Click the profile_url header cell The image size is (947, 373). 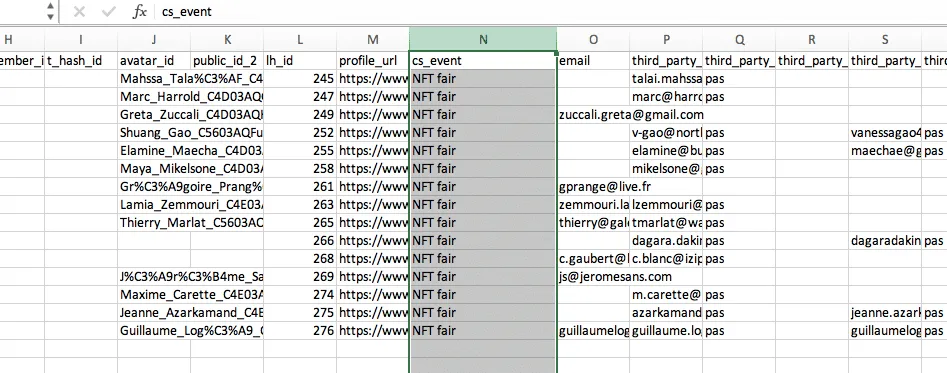point(373,60)
